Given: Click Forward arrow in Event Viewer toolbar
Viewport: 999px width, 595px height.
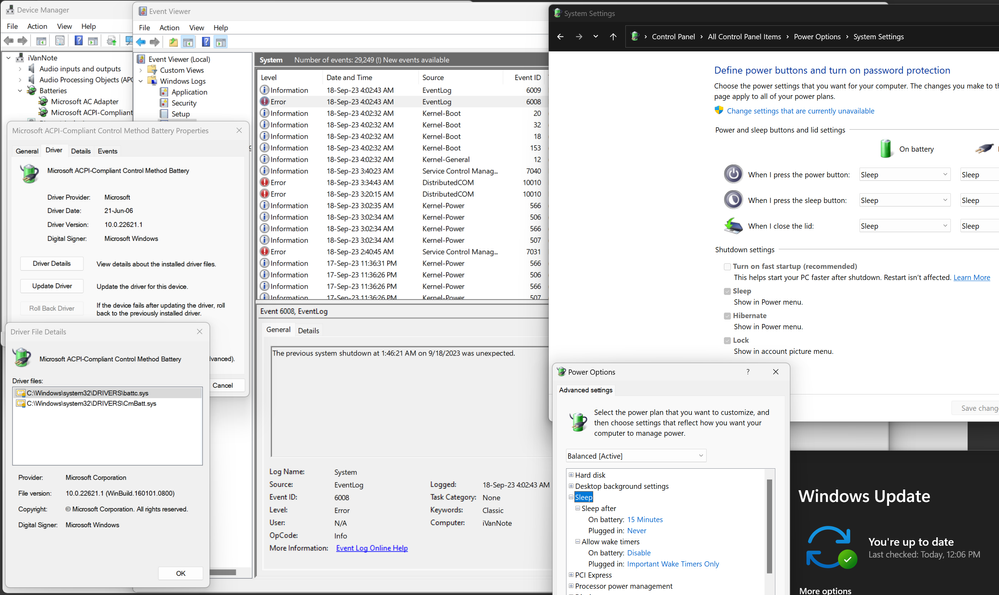Looking at the screenshot, I should pos(154,42).
